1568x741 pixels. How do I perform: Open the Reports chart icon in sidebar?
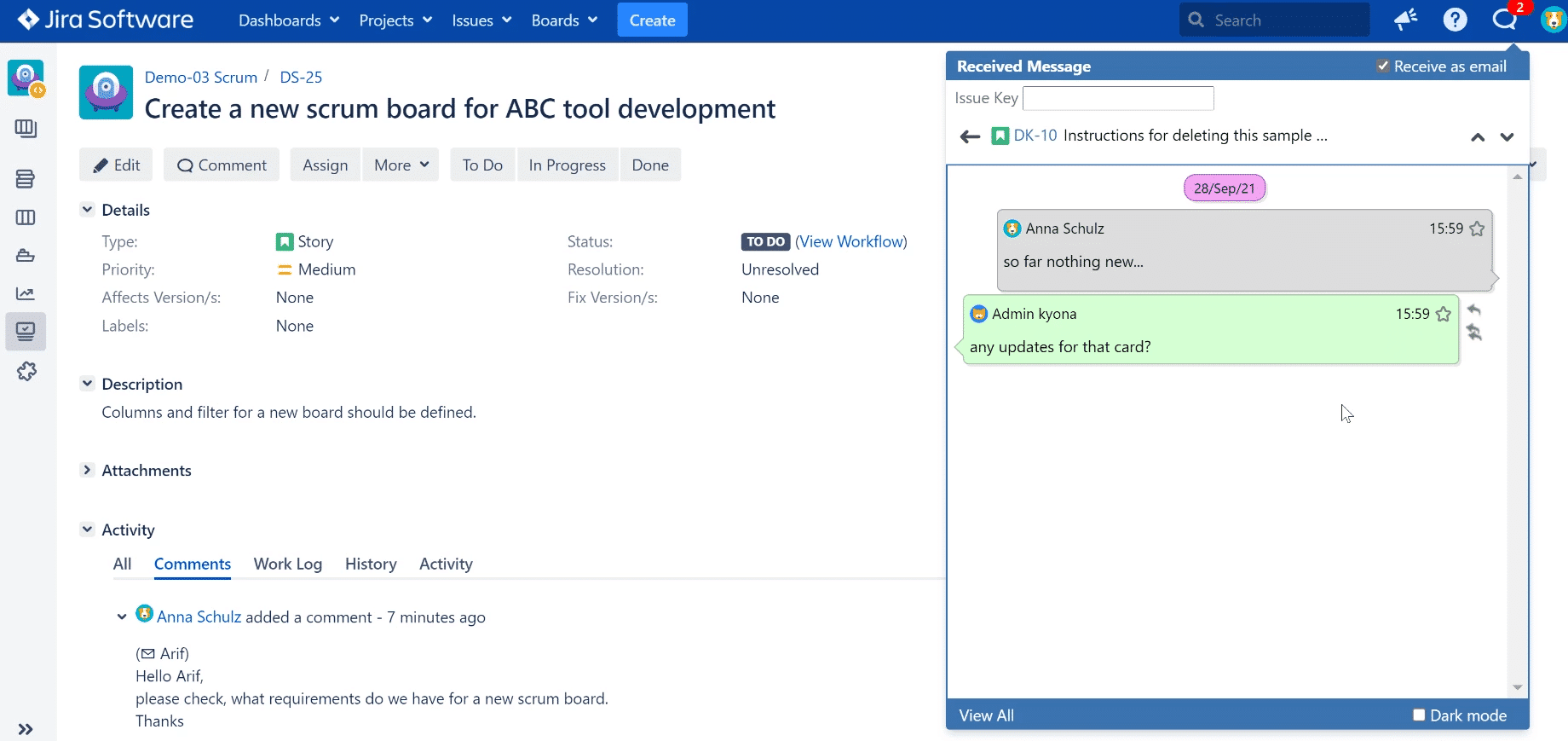point(26,293)
